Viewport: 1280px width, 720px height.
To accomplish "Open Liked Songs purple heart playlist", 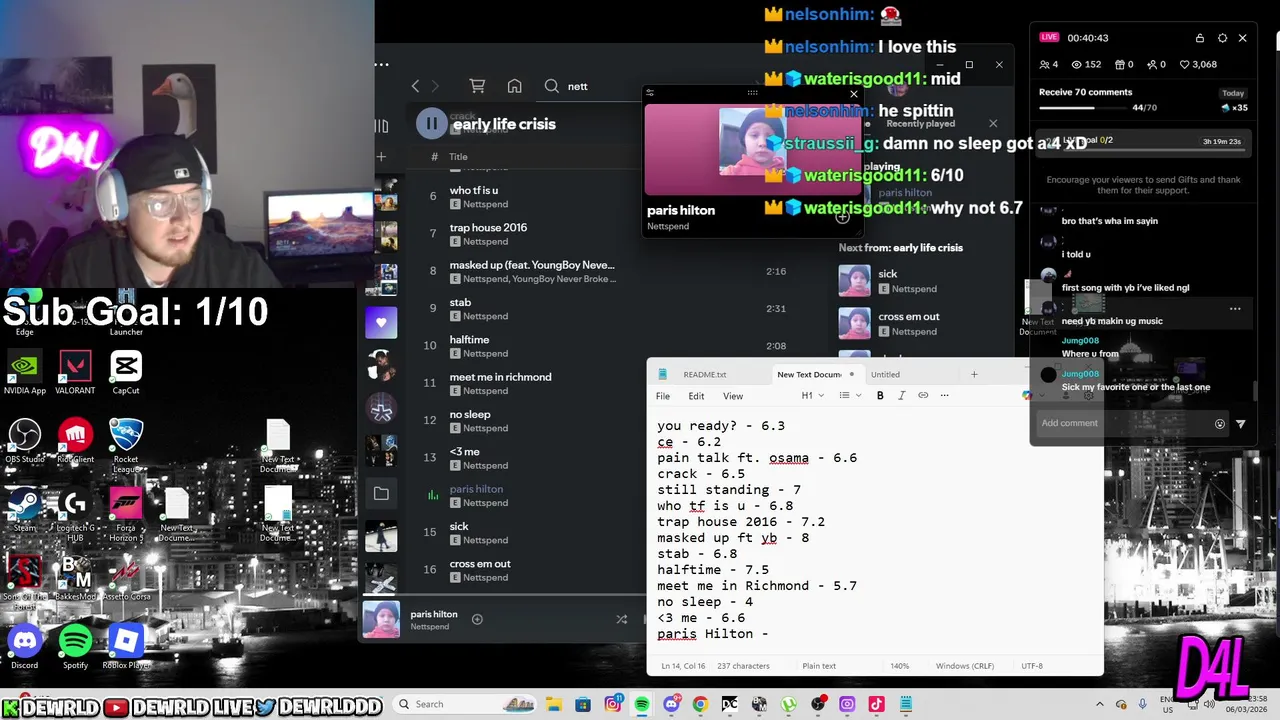I will (381, 323).
